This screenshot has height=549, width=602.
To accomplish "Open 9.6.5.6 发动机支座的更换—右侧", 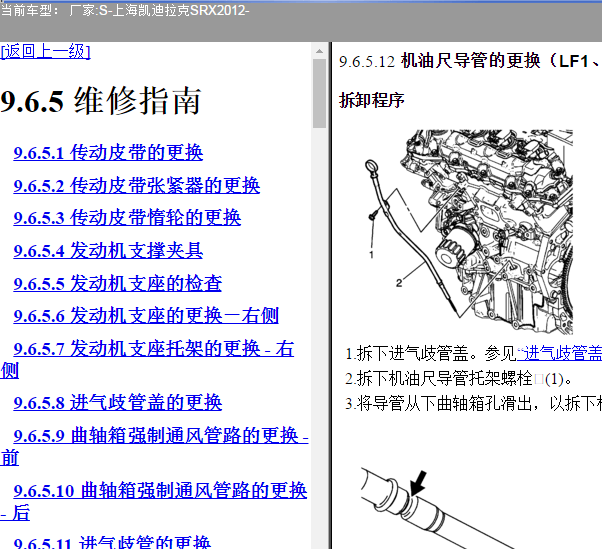I will [146, 316].
